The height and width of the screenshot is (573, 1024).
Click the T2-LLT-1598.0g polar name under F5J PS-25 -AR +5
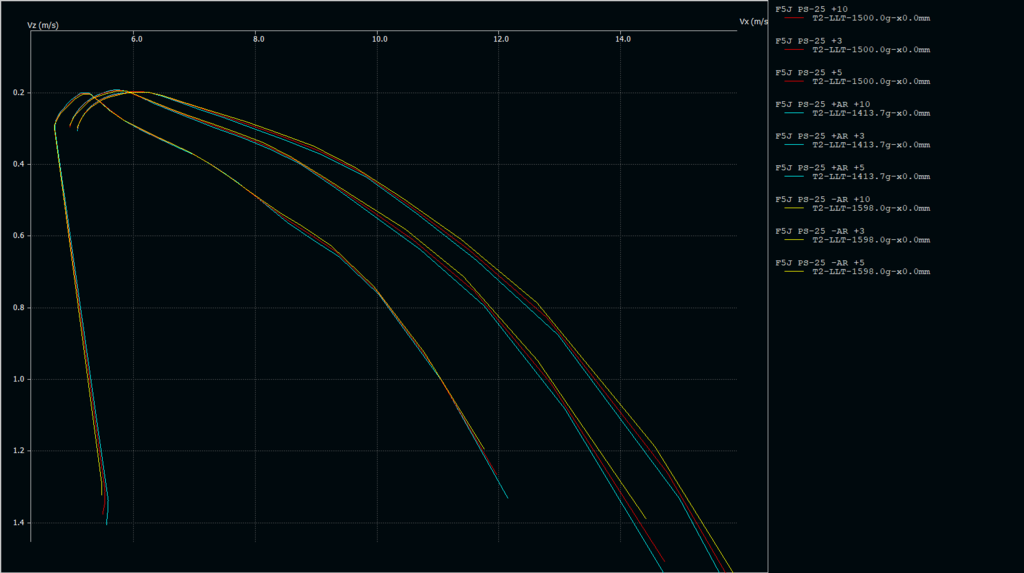(x=871, y=272)
